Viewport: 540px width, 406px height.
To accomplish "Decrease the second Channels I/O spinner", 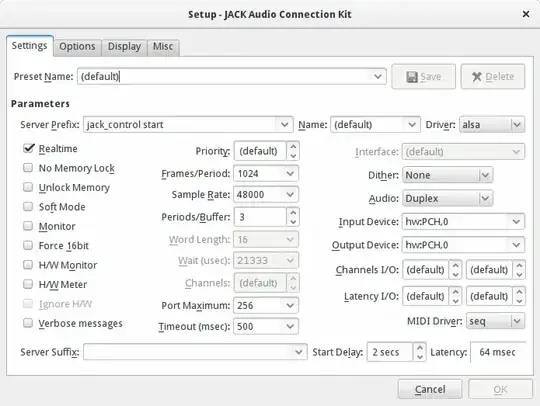I will (519, 274).
